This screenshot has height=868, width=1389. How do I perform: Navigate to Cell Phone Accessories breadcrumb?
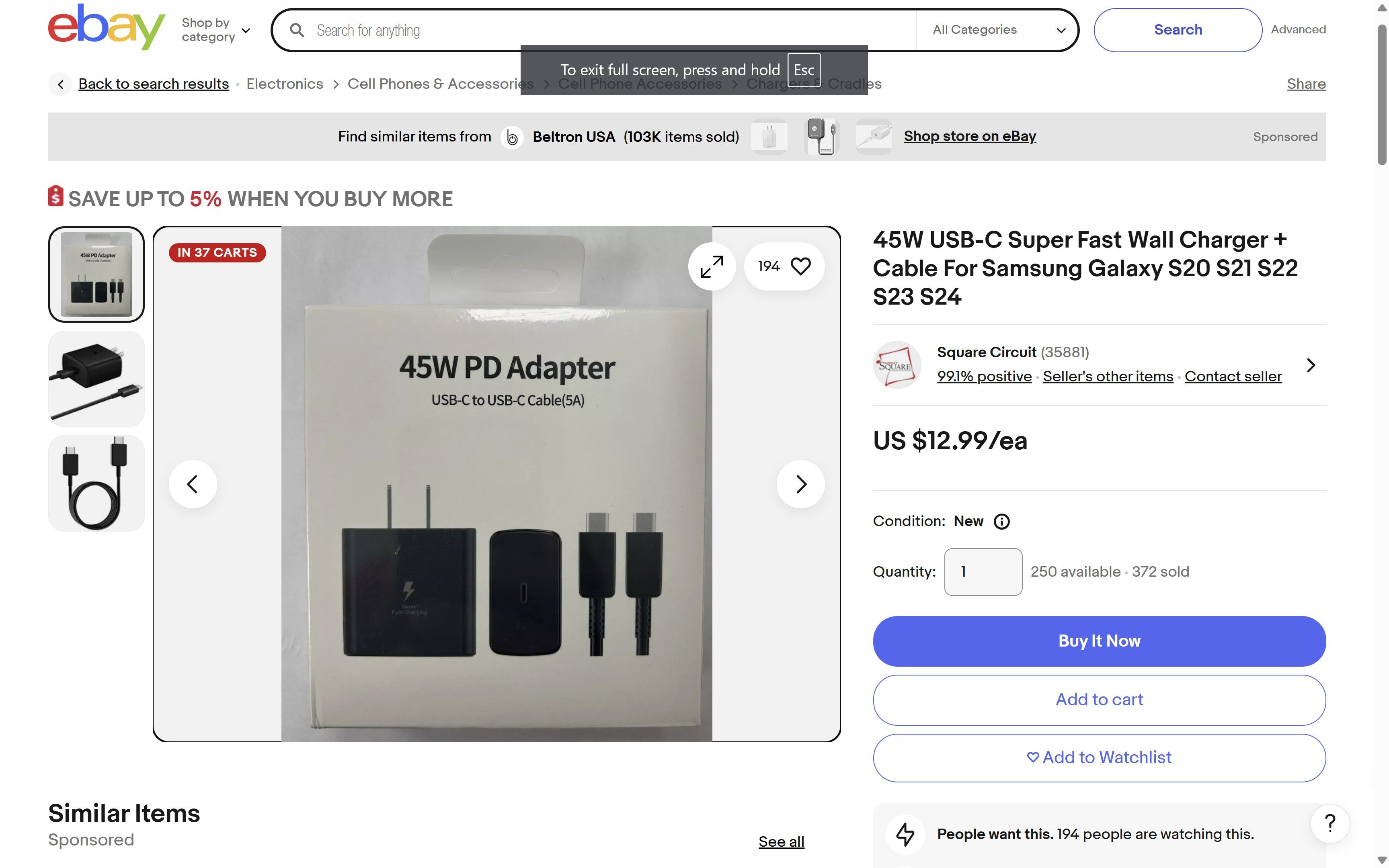(640, 84)
